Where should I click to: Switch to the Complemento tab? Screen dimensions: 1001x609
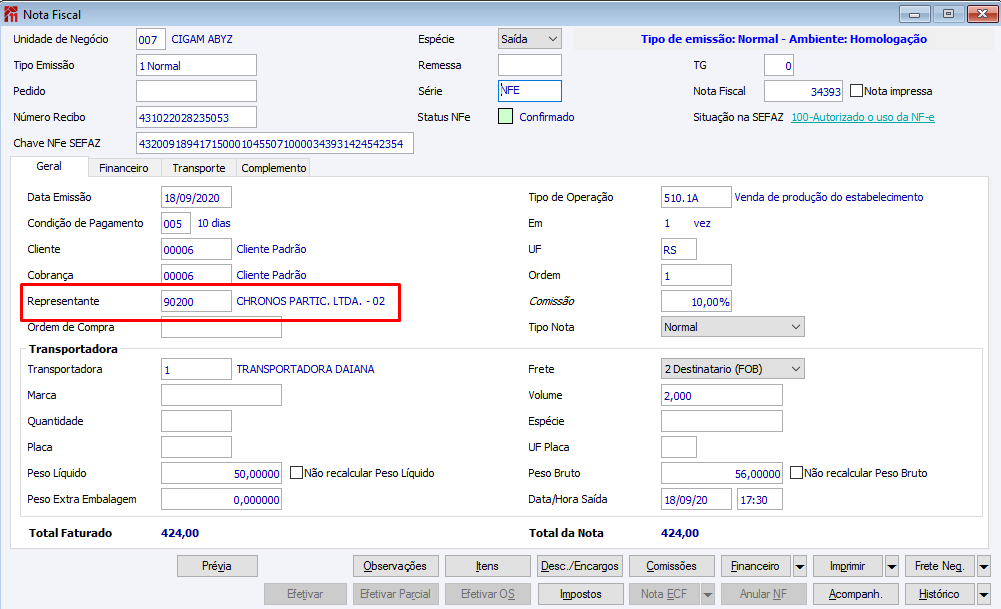(x=273, y=168)
